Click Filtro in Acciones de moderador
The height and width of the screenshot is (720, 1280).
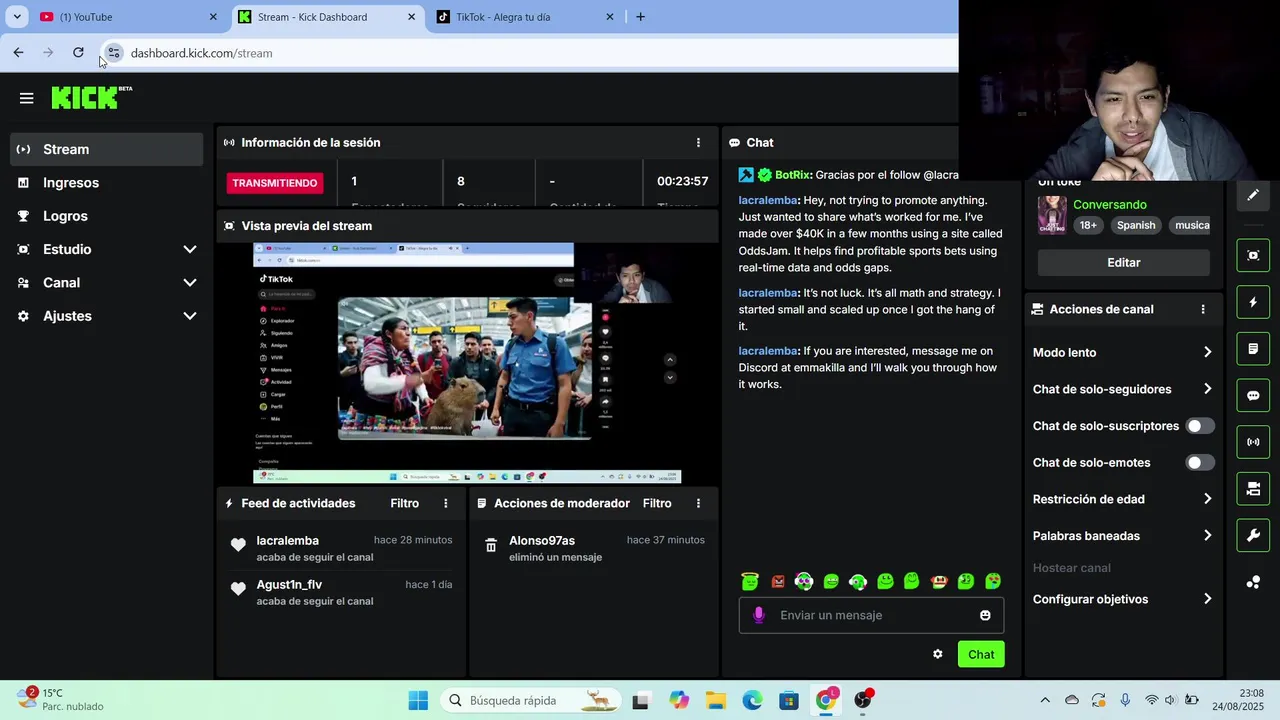click(657, 503)
